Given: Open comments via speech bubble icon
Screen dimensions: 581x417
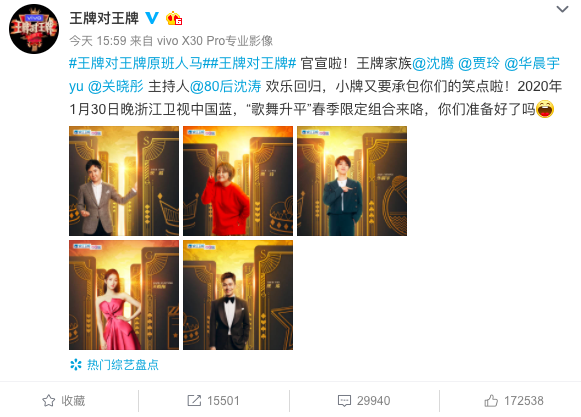Looking at the screenshot, I should pyautogui.click(x=344, y=401).
